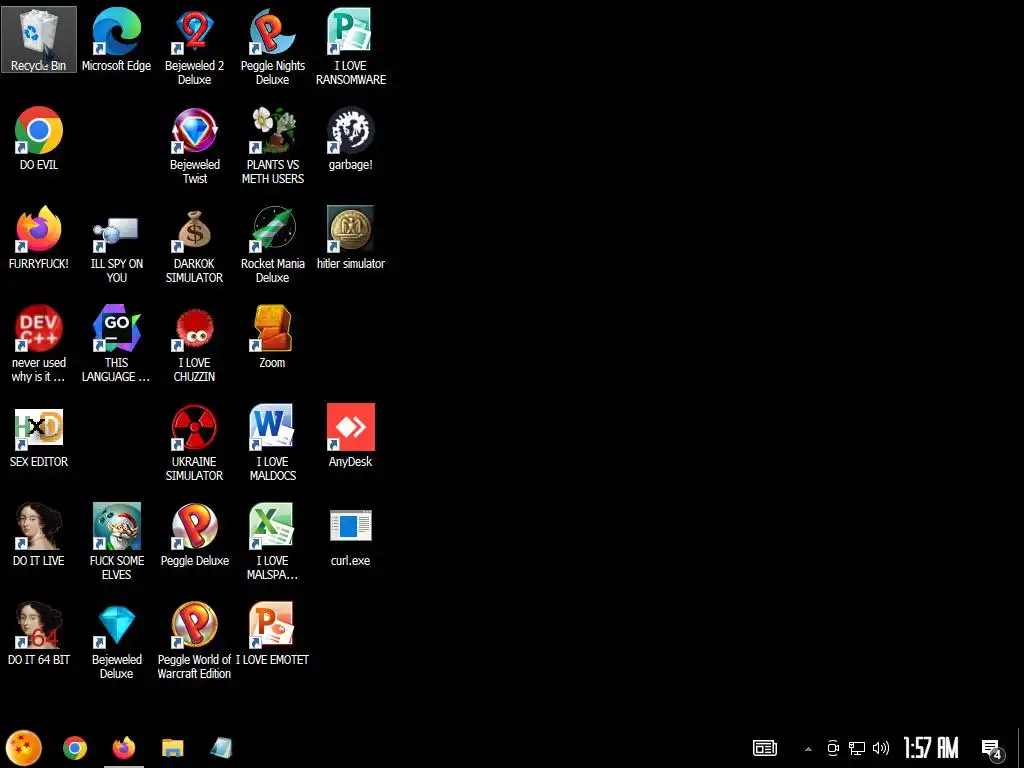Screen dimensions: 1024x768
Task: Select the Dev C++ shortcut labeled never used
Action: click(x=39, y=344)
